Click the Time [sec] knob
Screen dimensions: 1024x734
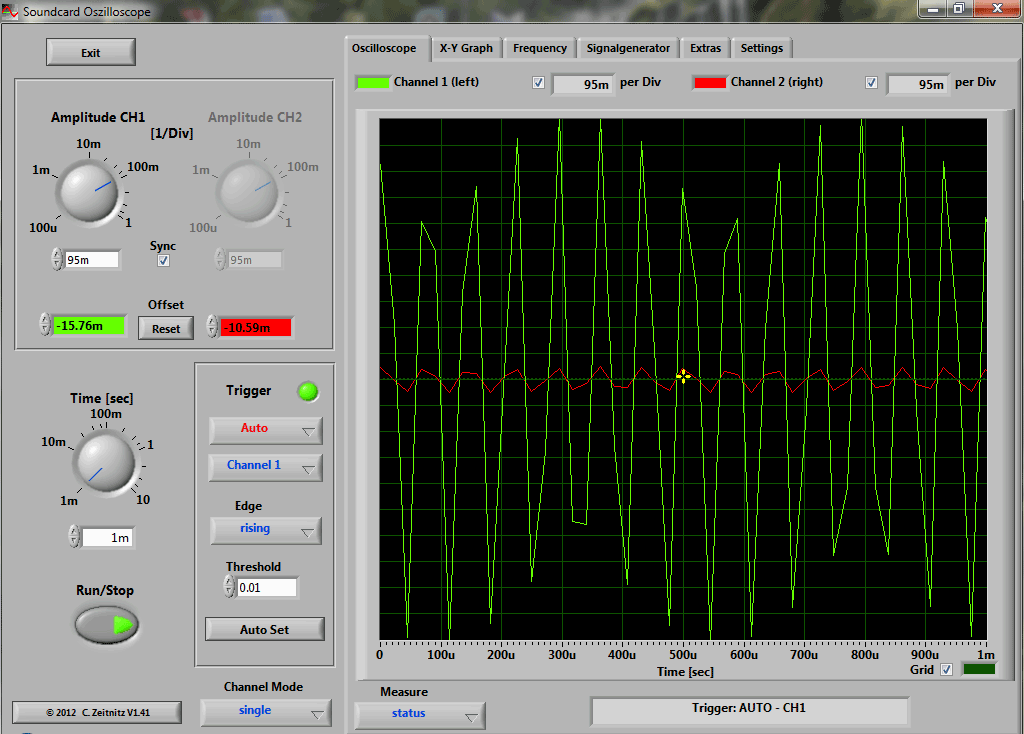tap(104, 463)
